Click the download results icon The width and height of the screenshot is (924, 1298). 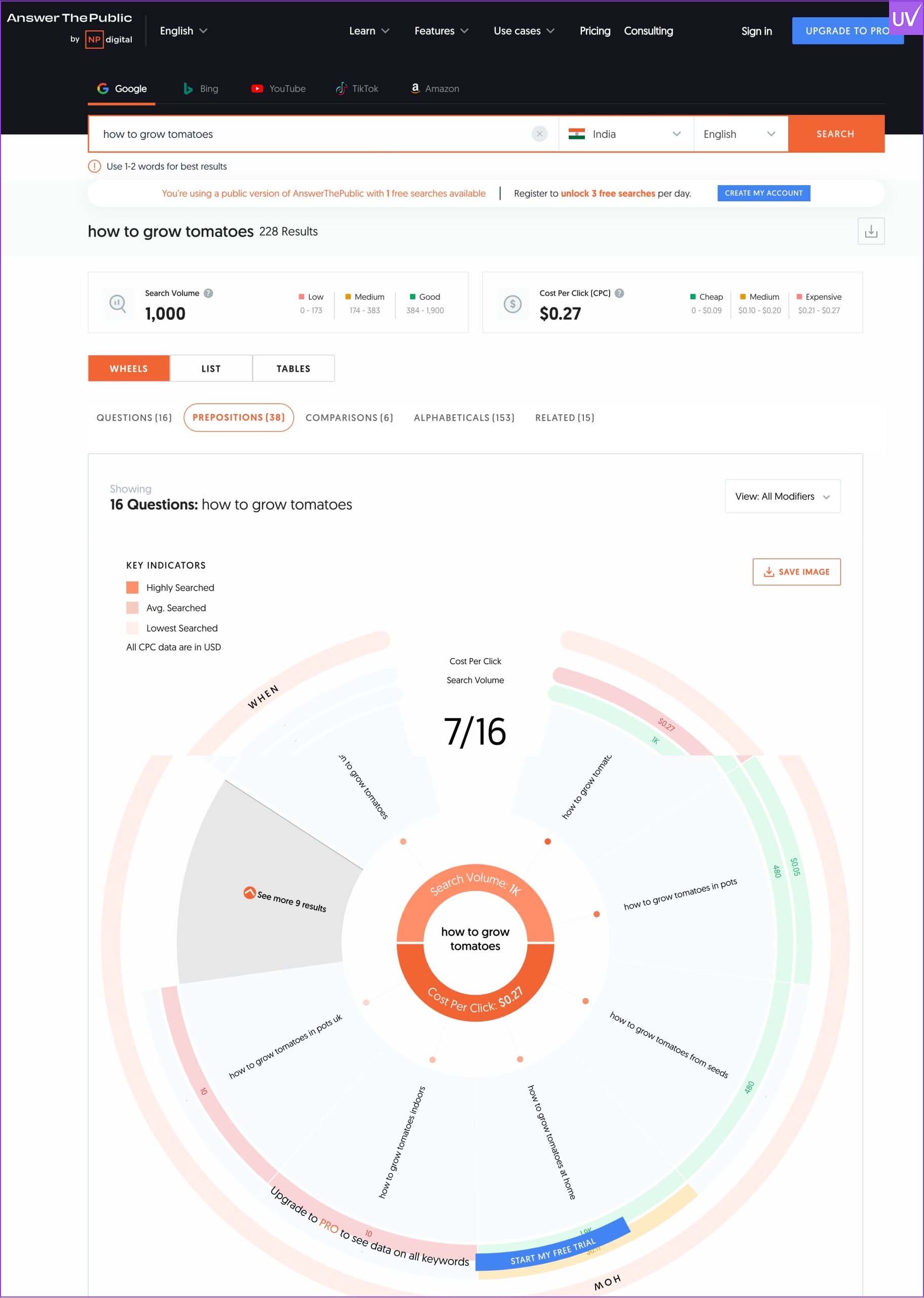pos(870,231)
